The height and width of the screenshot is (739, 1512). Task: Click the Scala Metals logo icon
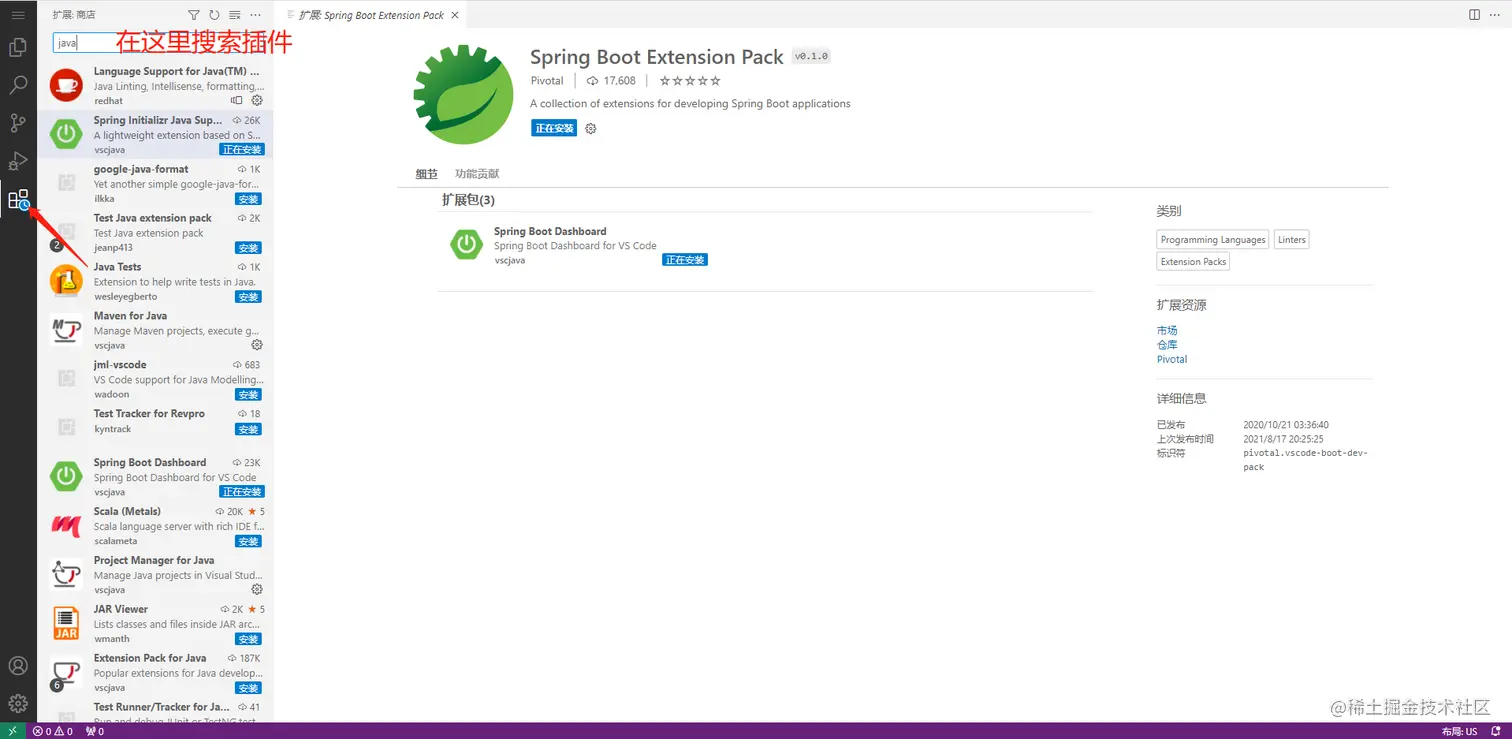click(x=66, y=526)
